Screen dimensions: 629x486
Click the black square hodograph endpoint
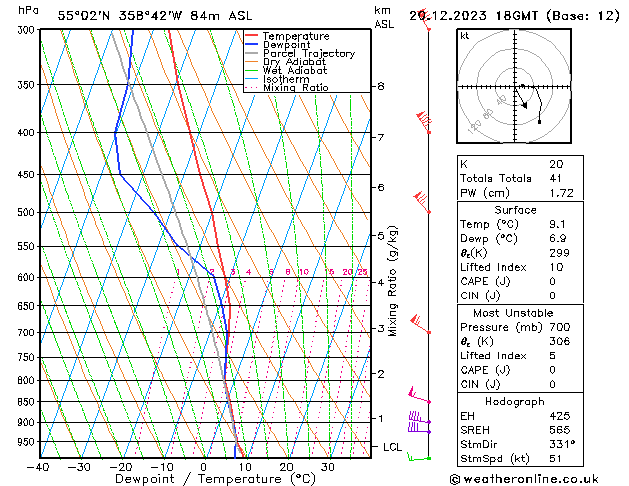pos(539,122)
